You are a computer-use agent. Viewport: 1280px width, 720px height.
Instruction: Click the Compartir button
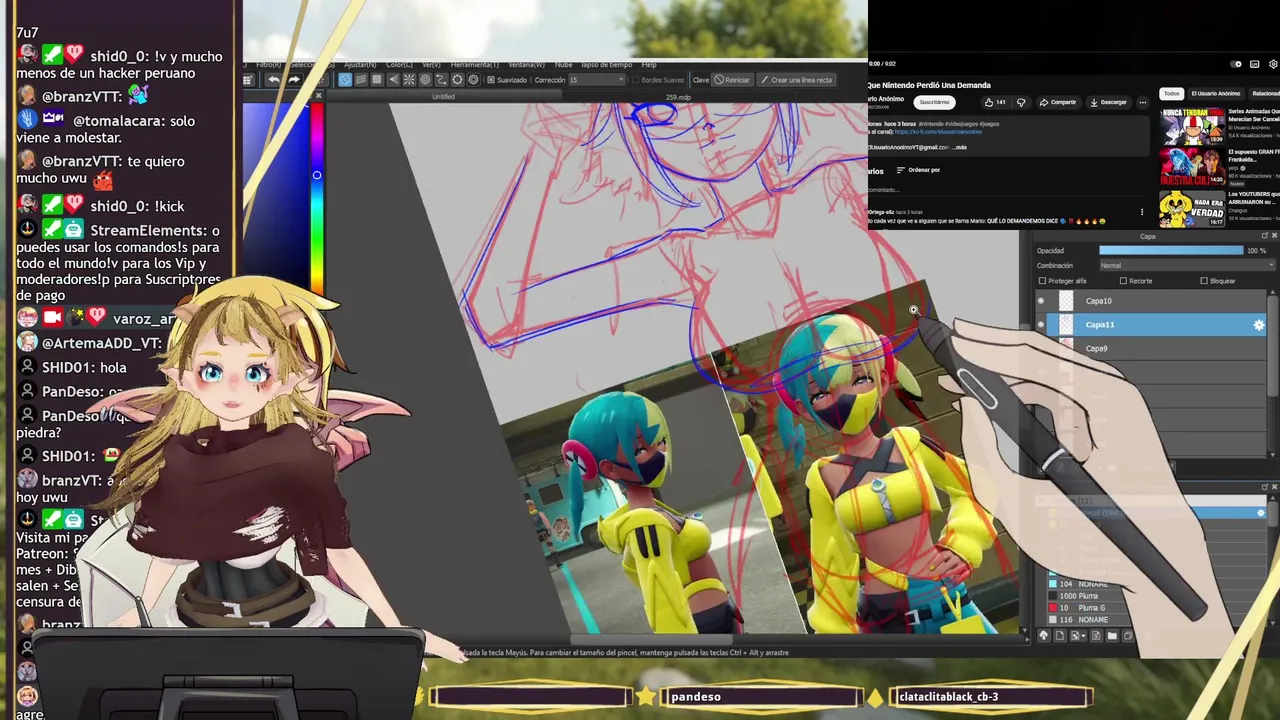point(1059,102)
